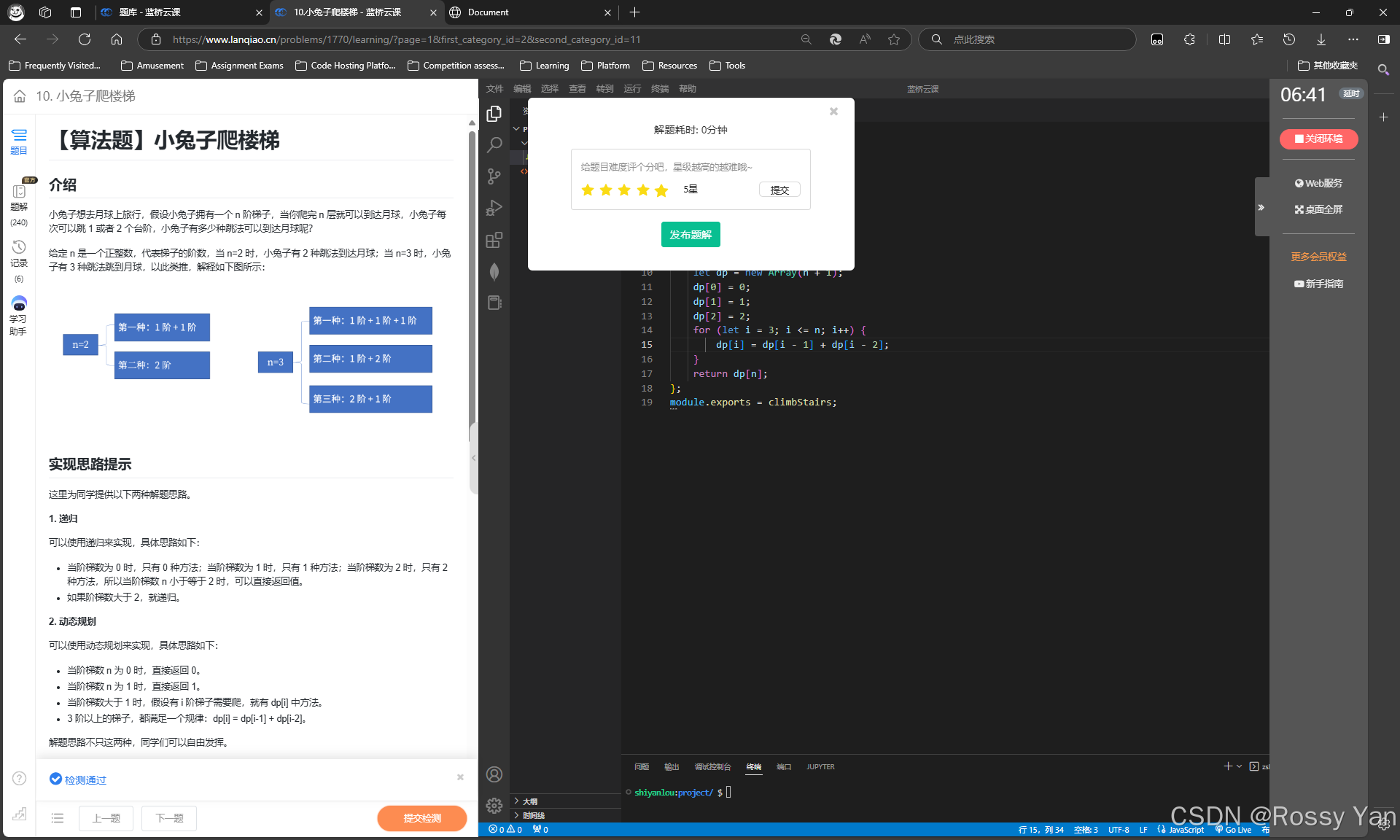Click the green 发布题解 button
Screen dimensions: 1400x840
pos(691,235)
